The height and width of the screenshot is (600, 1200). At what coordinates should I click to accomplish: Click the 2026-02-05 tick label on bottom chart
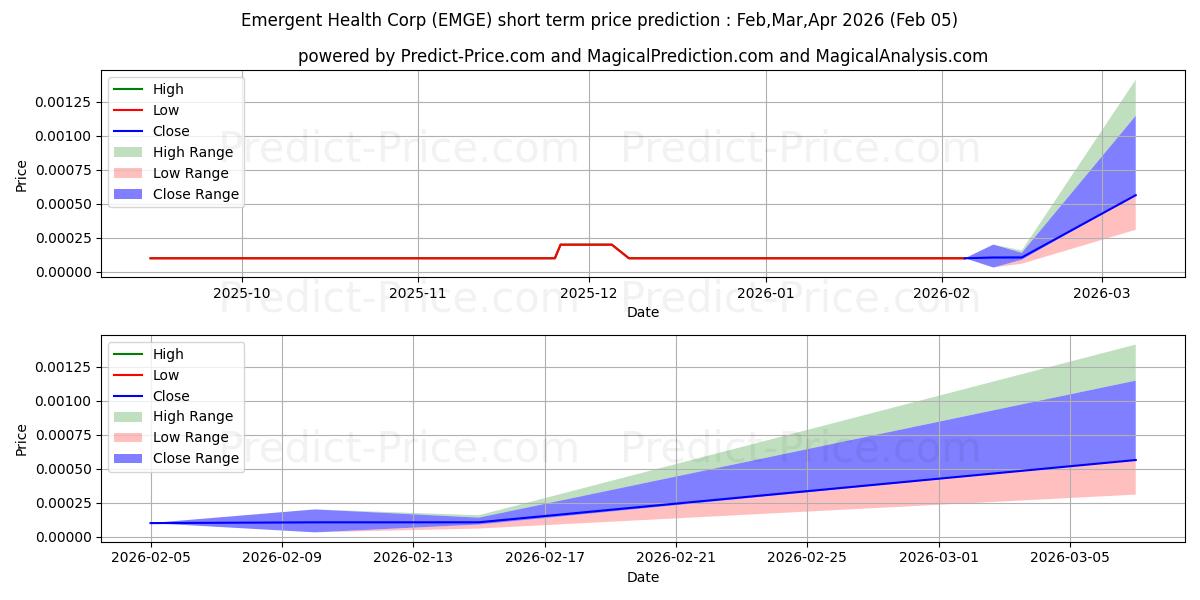point(151,558)
